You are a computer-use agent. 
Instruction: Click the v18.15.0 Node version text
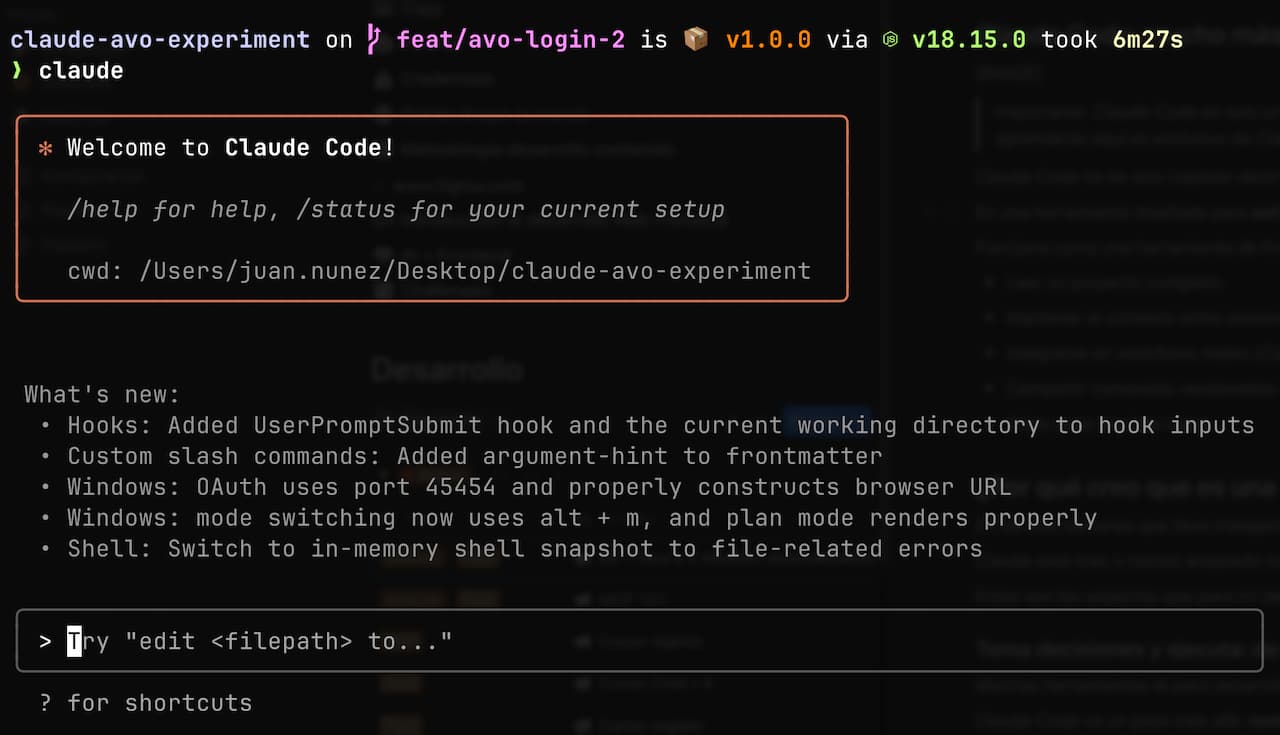[968, 40]
